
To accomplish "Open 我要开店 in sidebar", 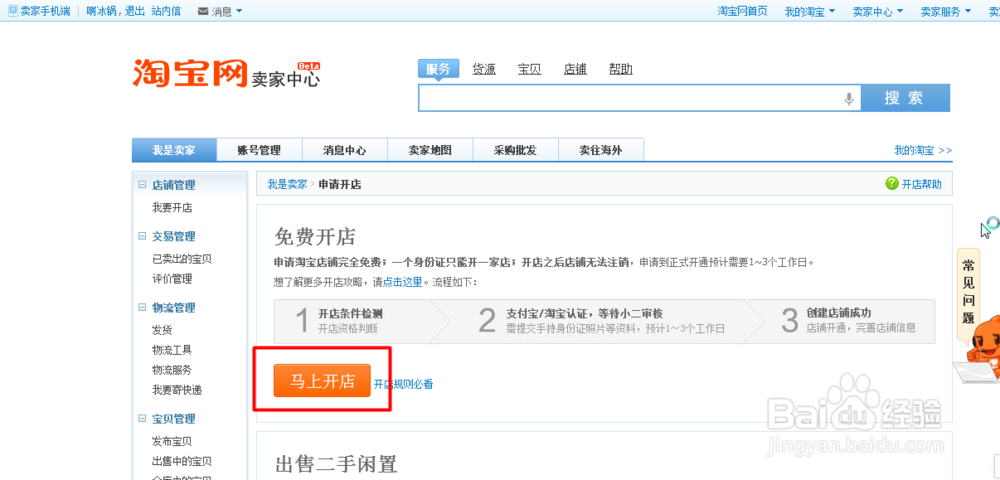I will coord(172,208).
